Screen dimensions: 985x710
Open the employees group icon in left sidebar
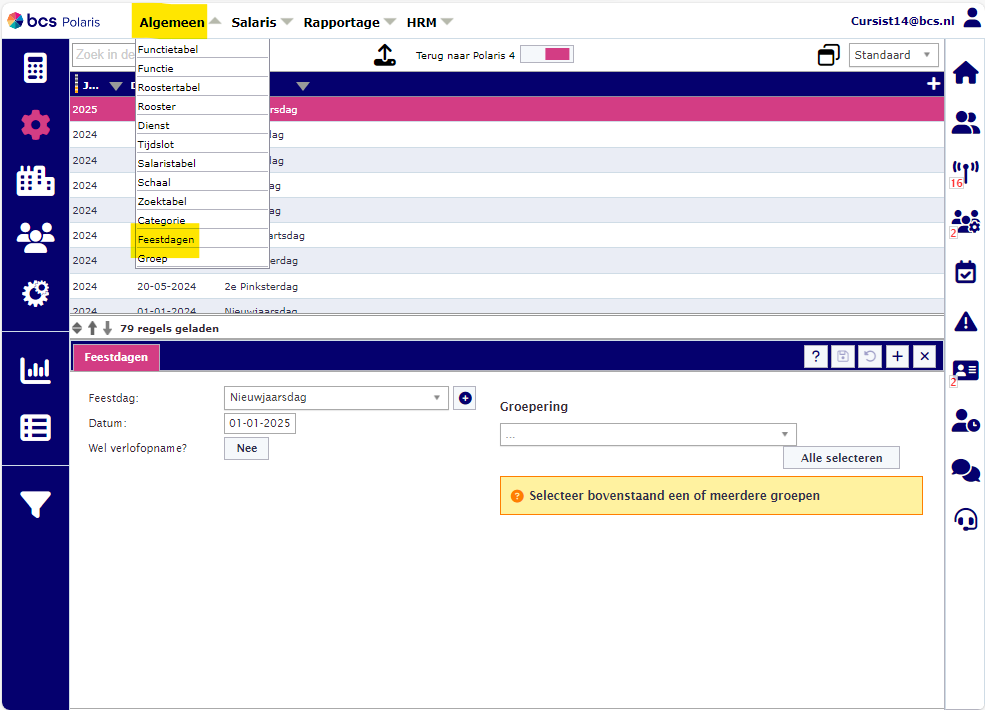tap(35, 238)
